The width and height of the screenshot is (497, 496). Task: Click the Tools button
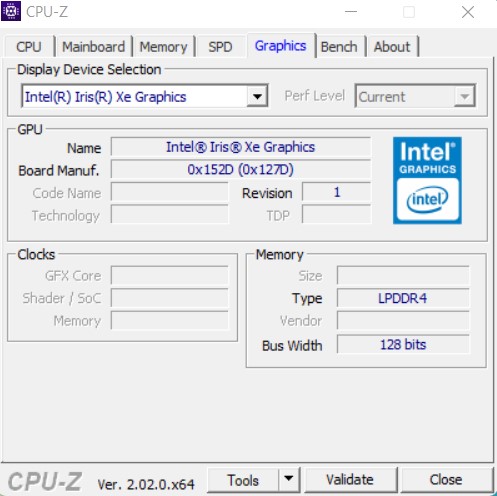tap(243, 480)
